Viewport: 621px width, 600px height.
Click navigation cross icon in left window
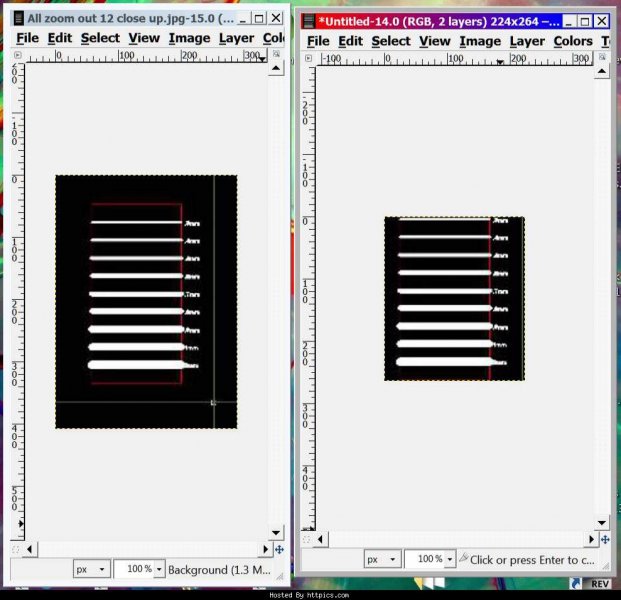(x=279, y=549)
